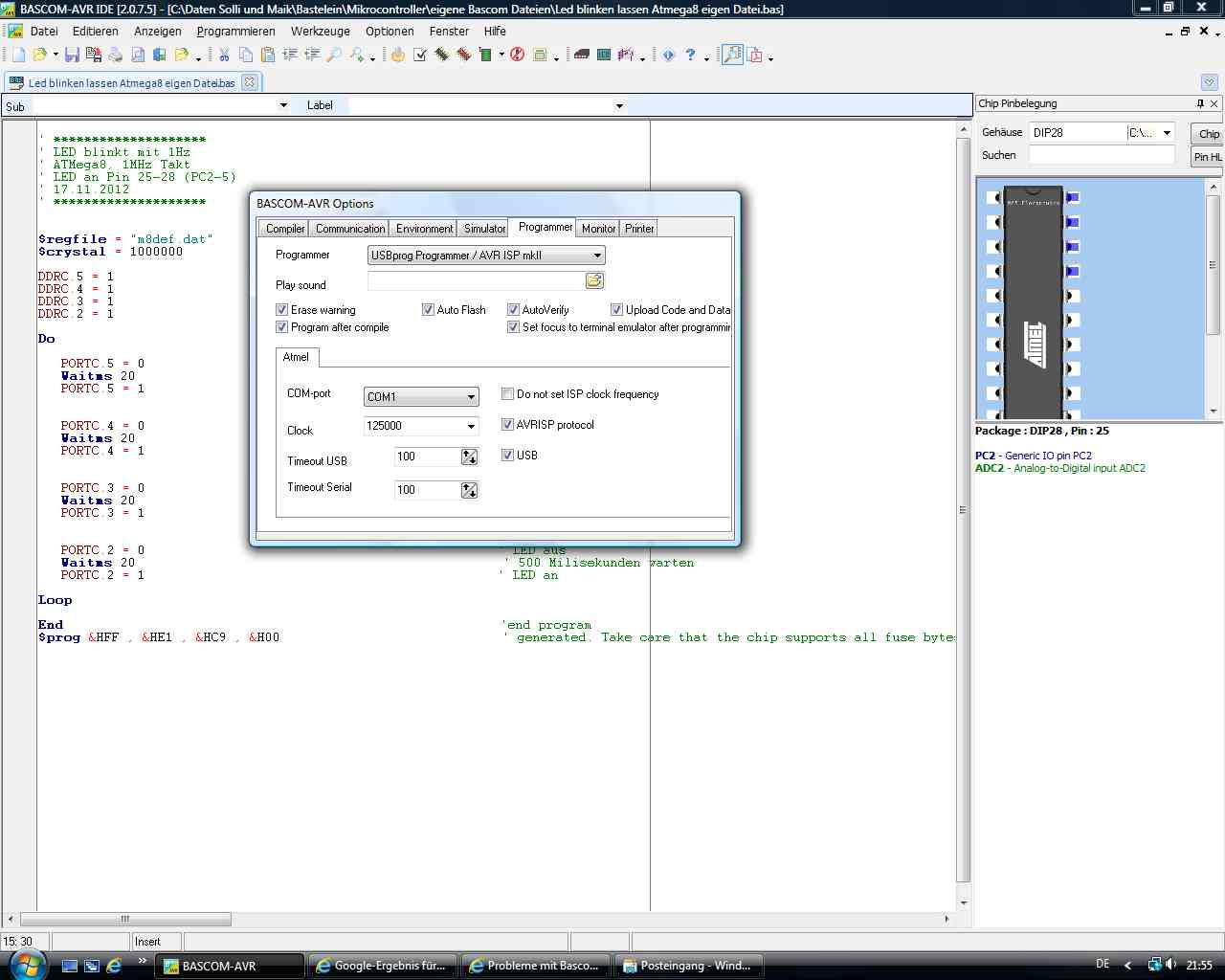
Task: Open the Gehäuse path dropdown
Action: [1167, 133]
